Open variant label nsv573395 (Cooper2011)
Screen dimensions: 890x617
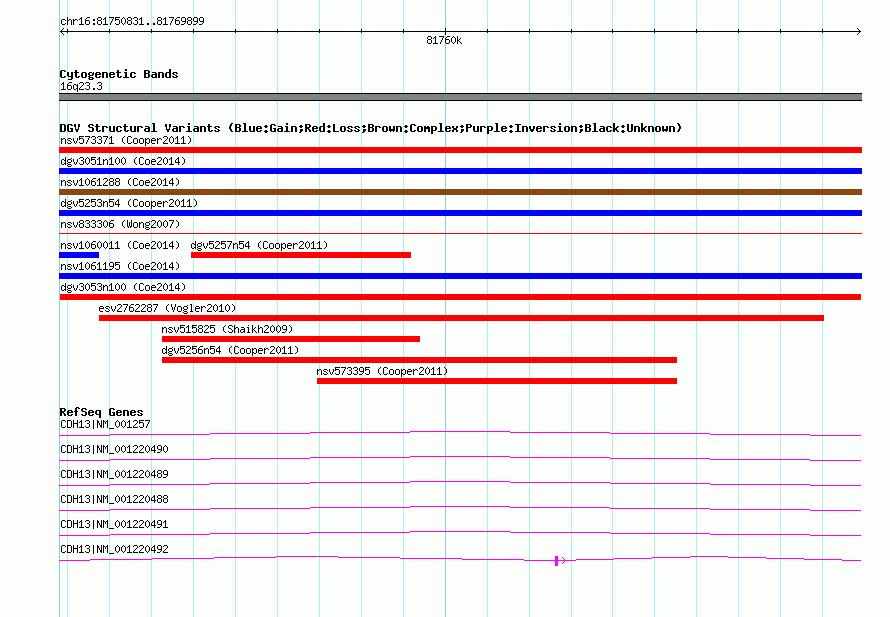(x=382, y=371)
